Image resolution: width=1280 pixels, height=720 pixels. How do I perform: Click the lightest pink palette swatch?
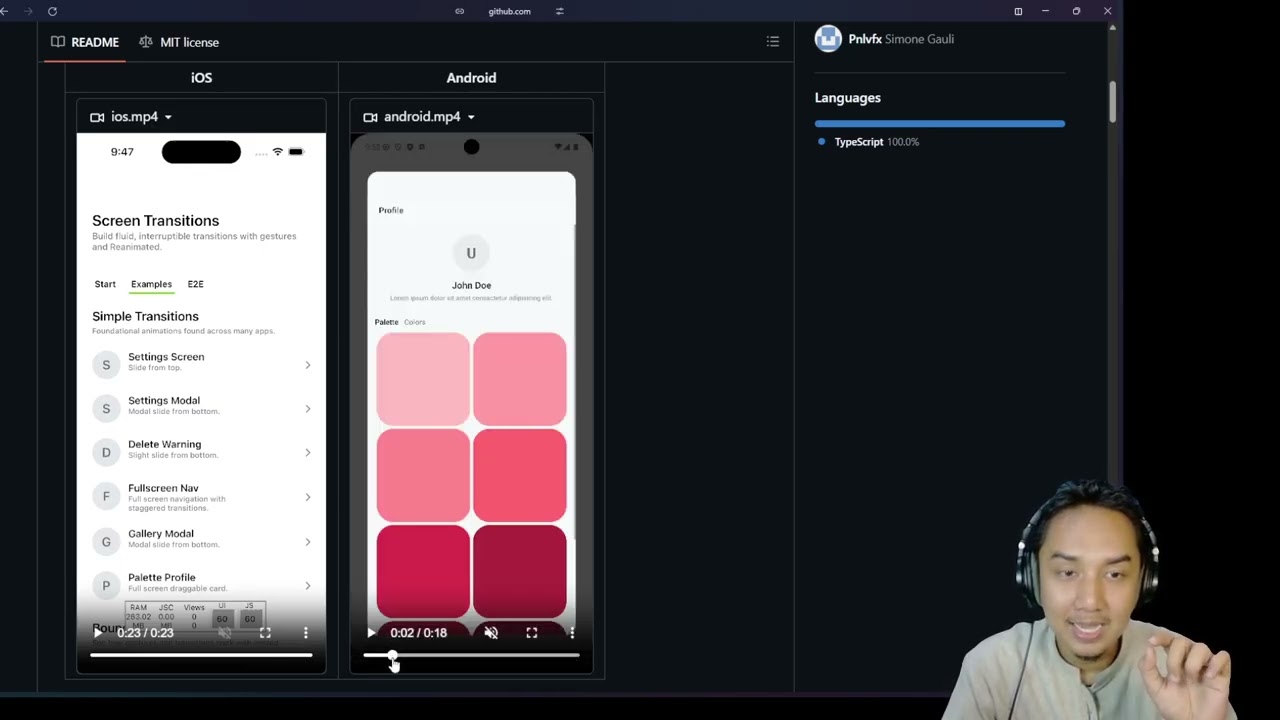423,380
